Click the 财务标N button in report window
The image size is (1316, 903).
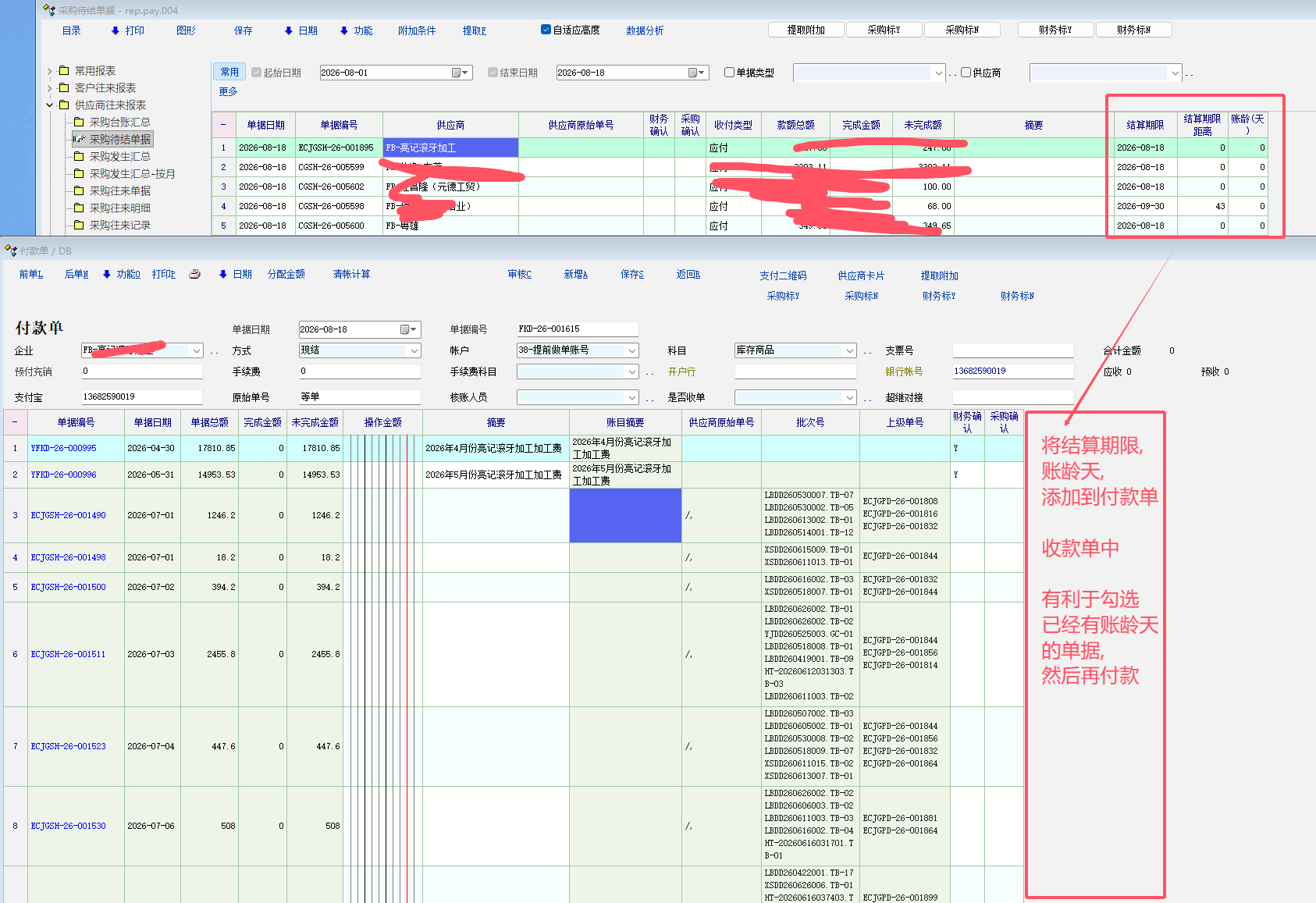[1133, 30]
